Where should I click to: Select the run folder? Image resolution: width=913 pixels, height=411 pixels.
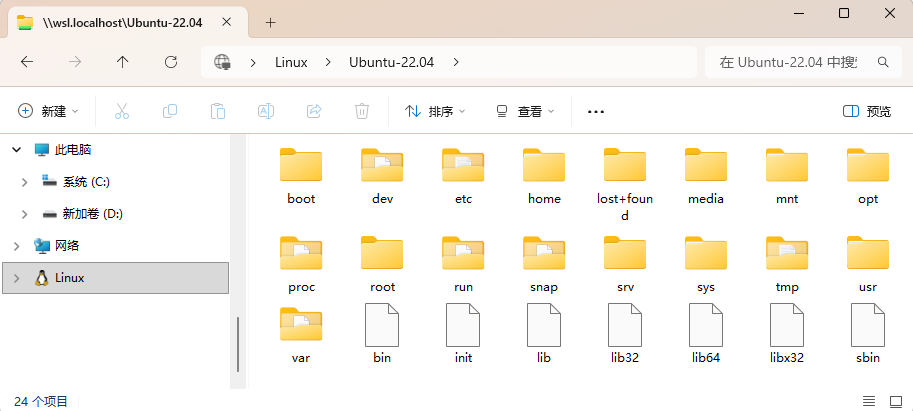point(463,264)
